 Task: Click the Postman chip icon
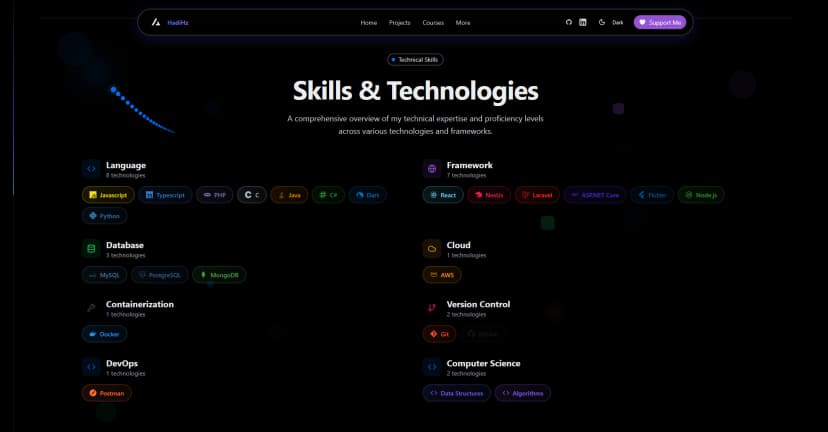(93, 393)
